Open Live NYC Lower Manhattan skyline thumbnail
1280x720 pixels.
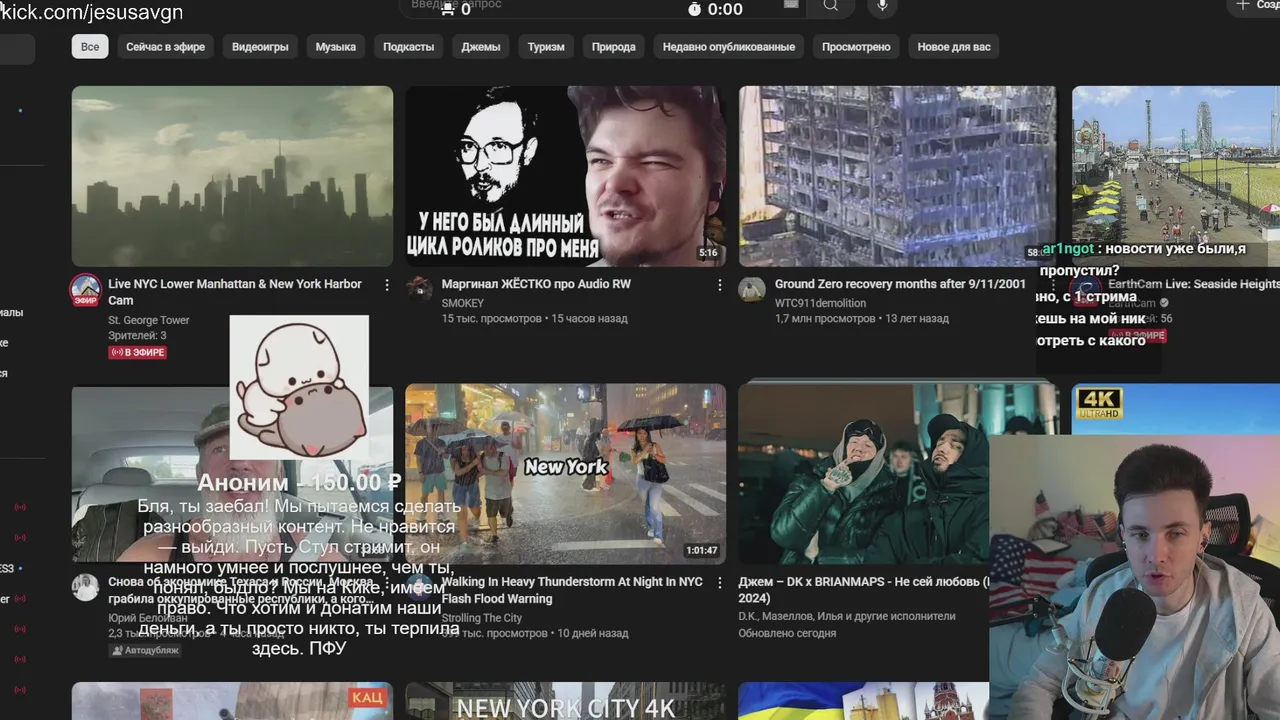tap(232, 176)
